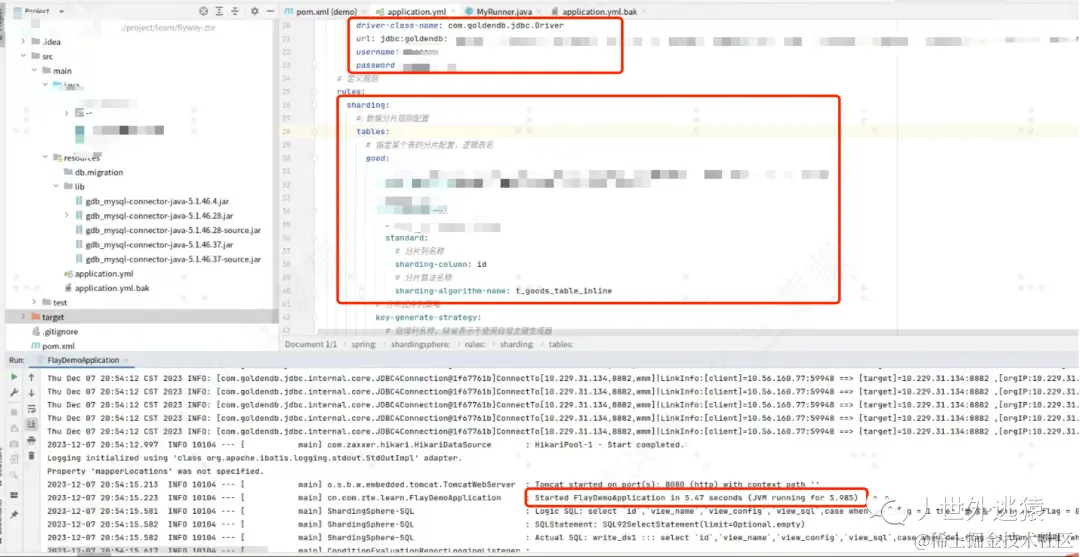1080x557 pixels.
Task: Pin the Run tab with the pin icon
Action: pos(14,514)
